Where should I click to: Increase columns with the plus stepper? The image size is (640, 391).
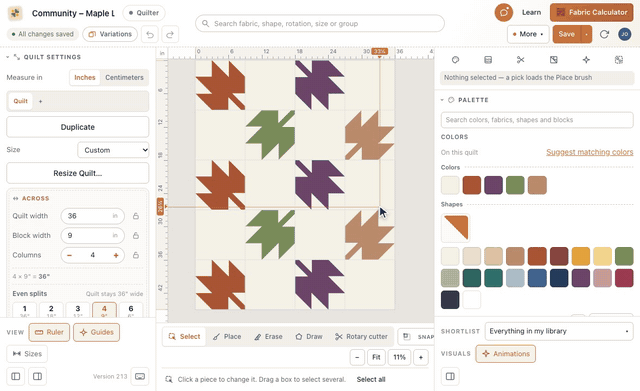coord(116,255)
